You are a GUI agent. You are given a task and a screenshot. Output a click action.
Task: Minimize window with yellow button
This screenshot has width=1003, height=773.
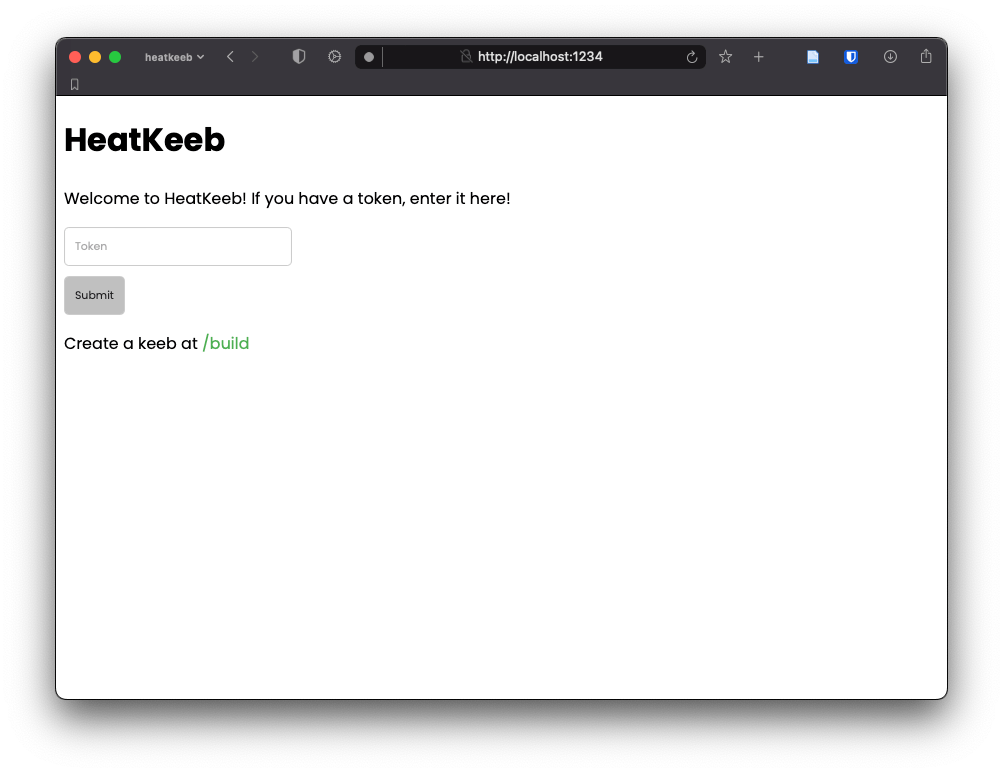pyautogui.click(x=95, y=57)
